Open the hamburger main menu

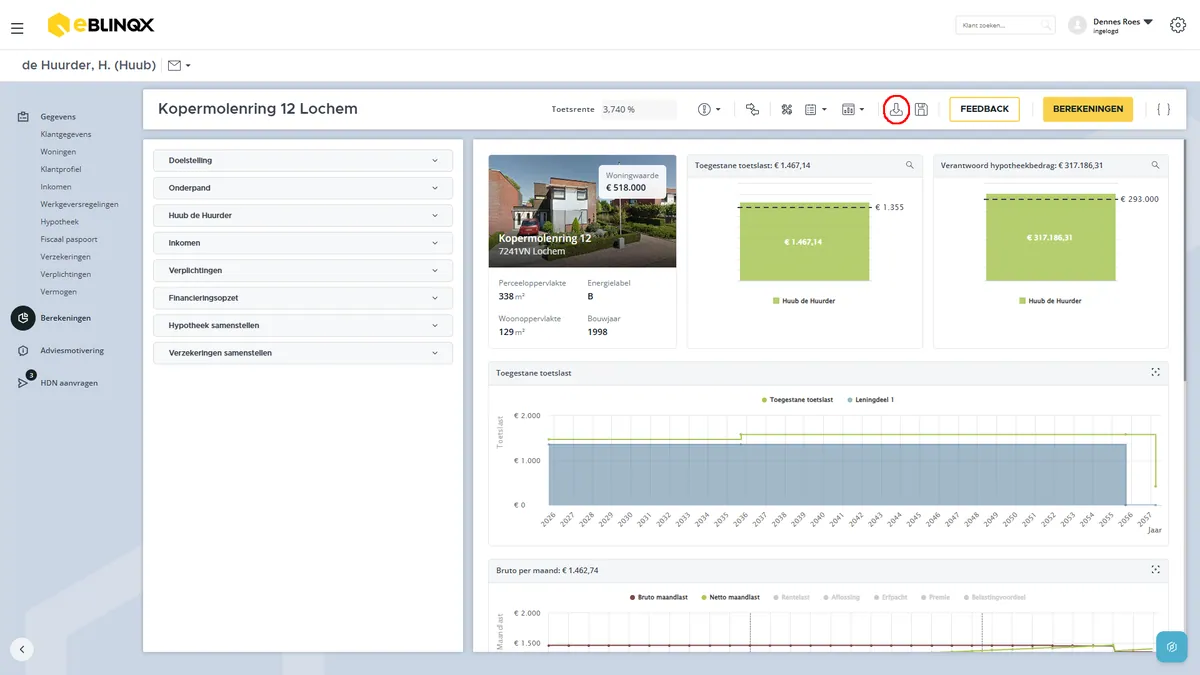click(17, 28)
